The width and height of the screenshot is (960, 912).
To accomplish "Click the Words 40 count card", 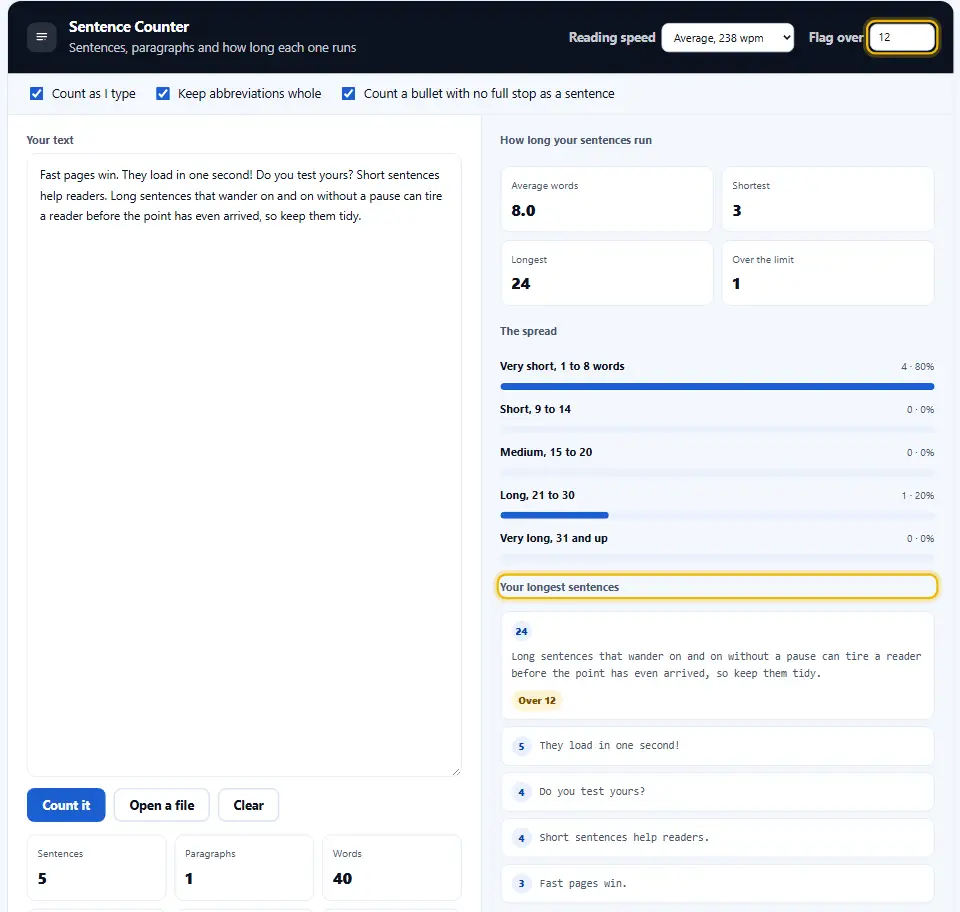I will point(392,867).
